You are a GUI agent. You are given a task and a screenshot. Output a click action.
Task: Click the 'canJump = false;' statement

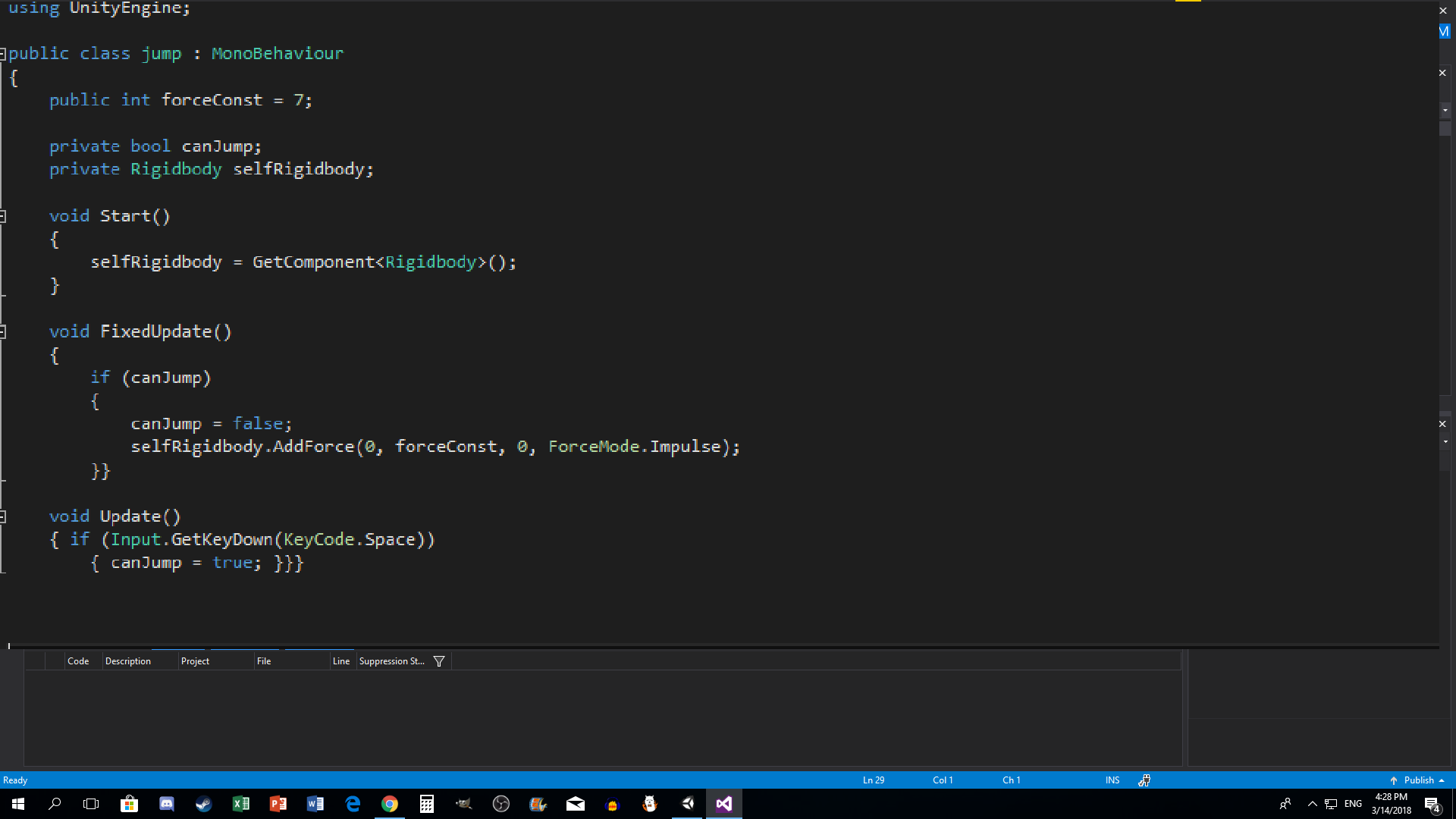point(211,424)
